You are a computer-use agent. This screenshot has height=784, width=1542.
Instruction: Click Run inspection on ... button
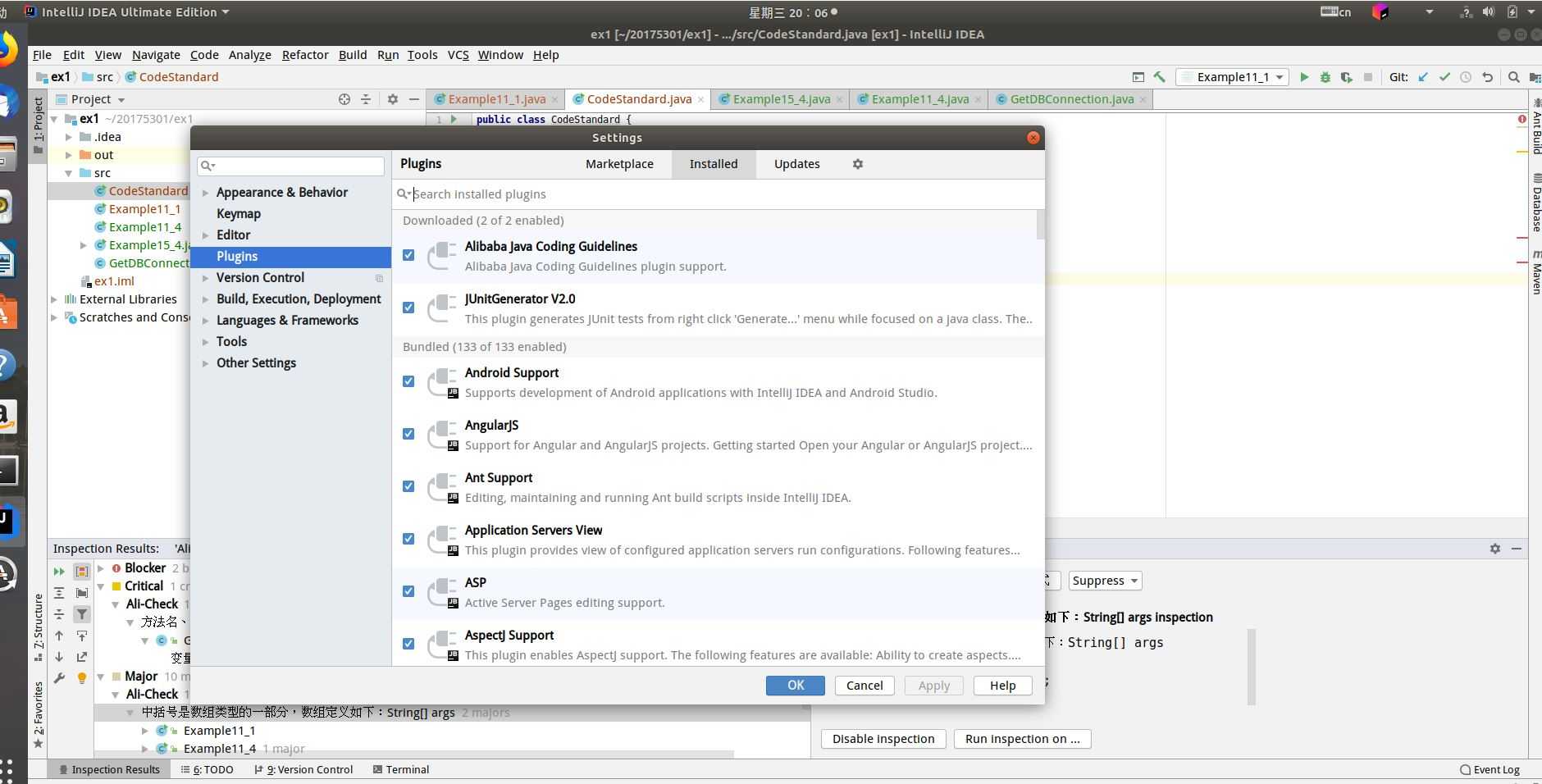click(x=1022, y=739)
